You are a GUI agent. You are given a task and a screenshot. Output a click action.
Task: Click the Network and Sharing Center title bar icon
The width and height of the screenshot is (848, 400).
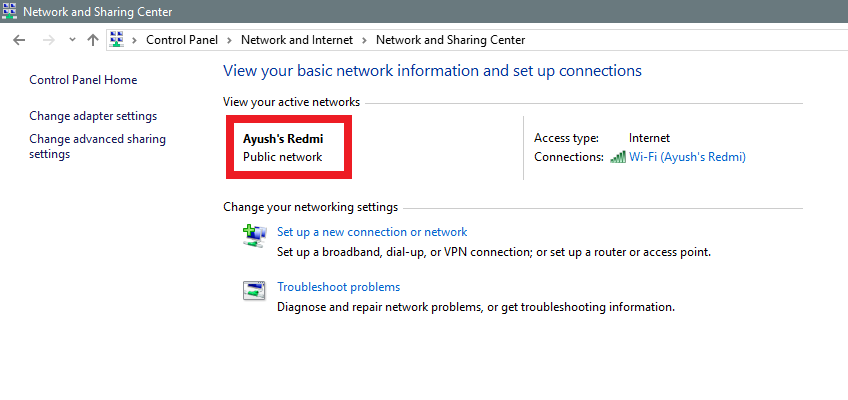10,12
